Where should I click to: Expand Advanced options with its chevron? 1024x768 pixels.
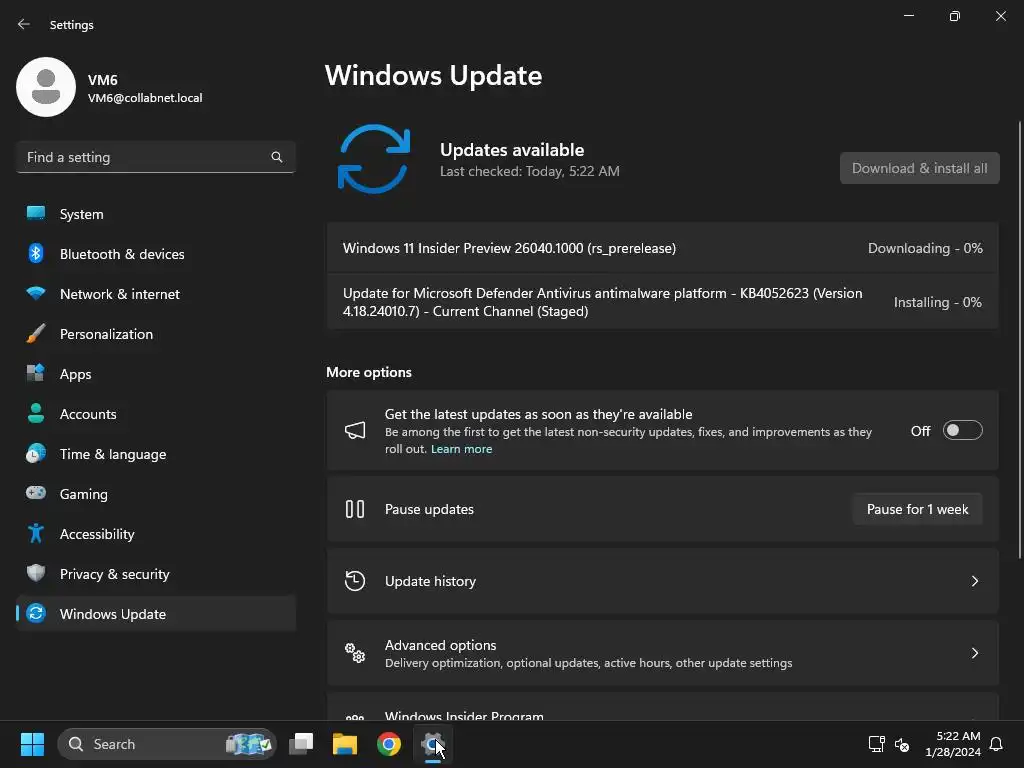pyautogui.click(x=975, y=652)
